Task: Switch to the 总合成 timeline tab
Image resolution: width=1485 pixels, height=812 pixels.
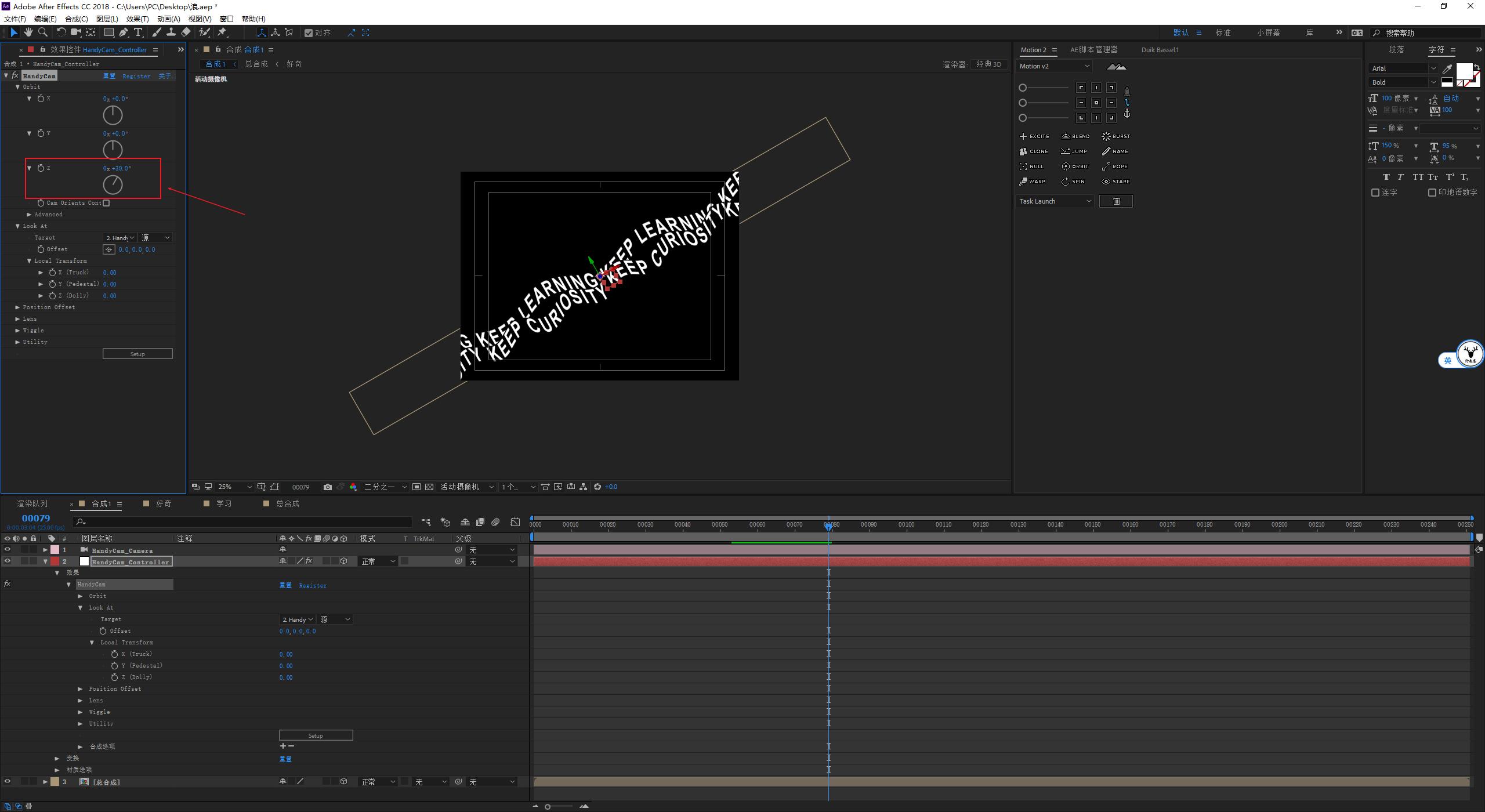Action: tap(287, 504)
